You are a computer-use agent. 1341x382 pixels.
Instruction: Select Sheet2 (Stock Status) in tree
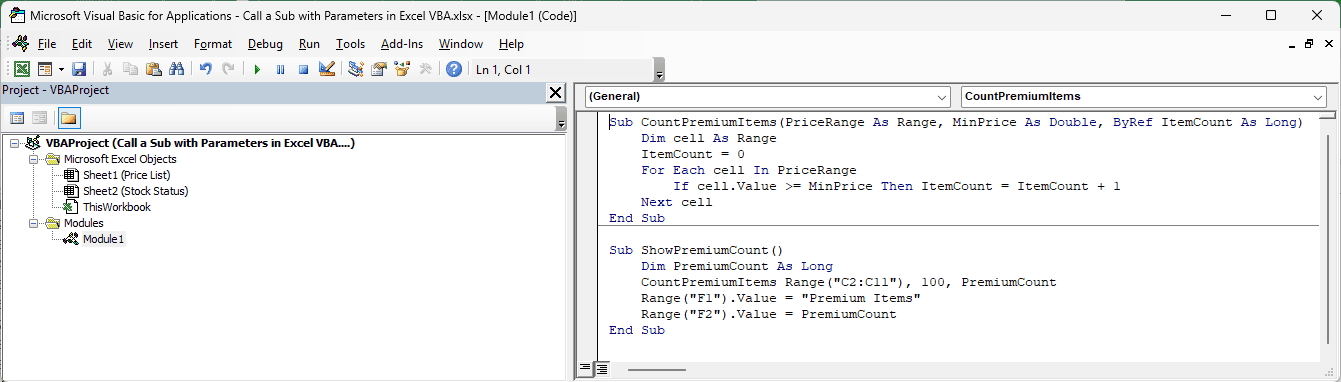pyautogui.click(x=135, y=191)
